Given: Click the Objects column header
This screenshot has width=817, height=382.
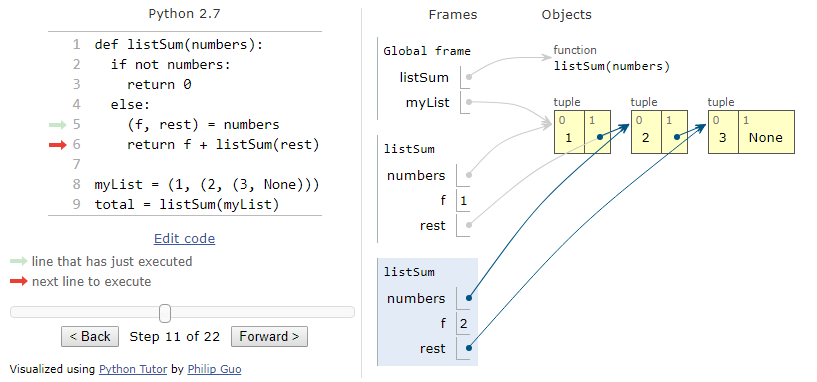Looking at the screenshot, I should click(566, 15).
